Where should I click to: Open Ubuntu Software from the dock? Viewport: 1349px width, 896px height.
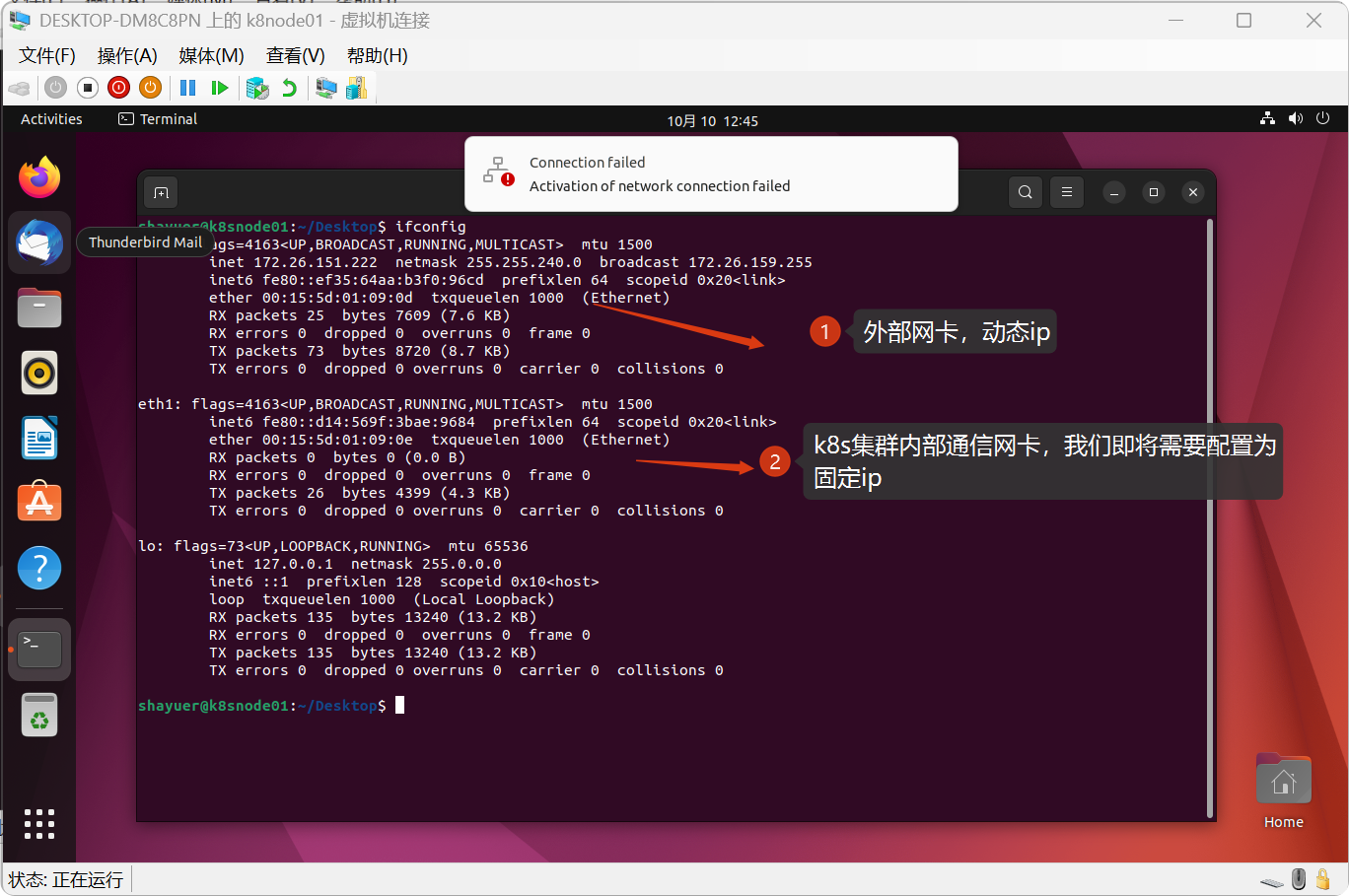coord(39,503)
